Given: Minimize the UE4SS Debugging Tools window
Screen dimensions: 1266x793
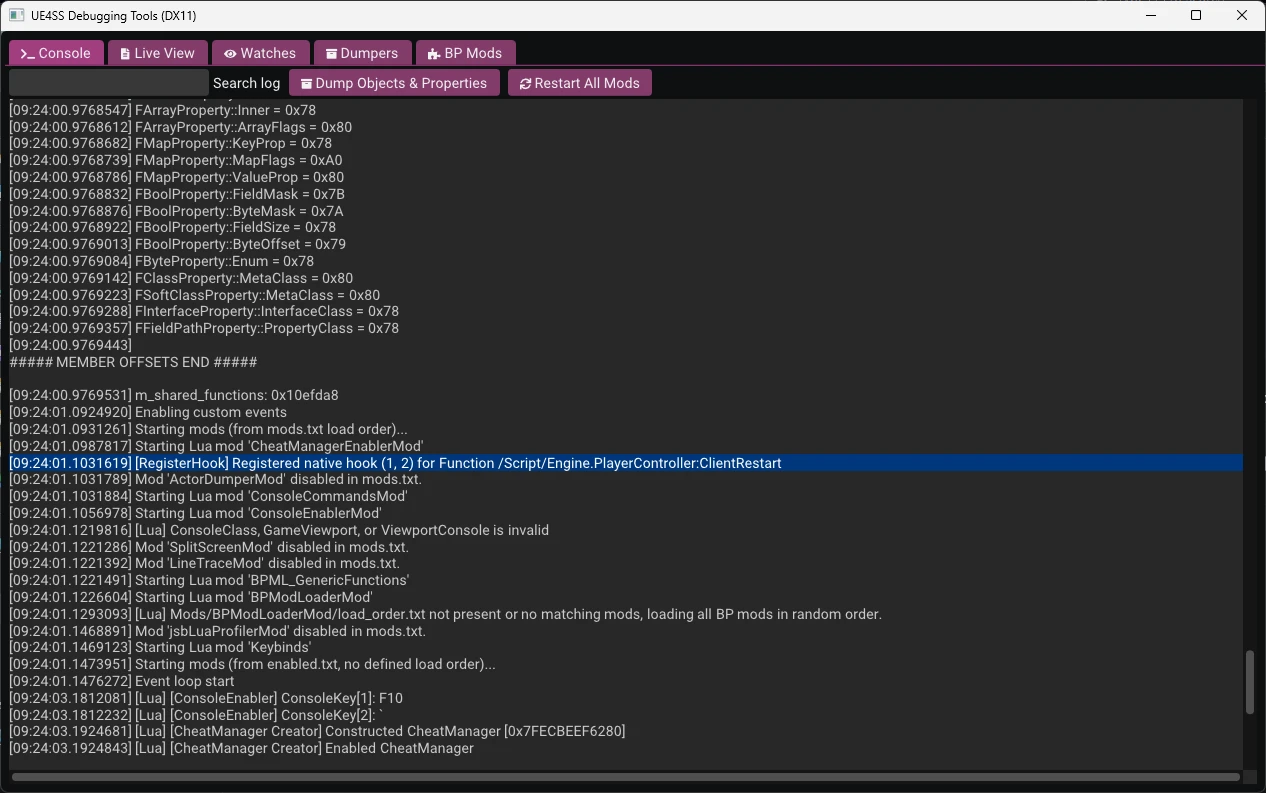Looking at the screenshot, I should coord(1149,15).
